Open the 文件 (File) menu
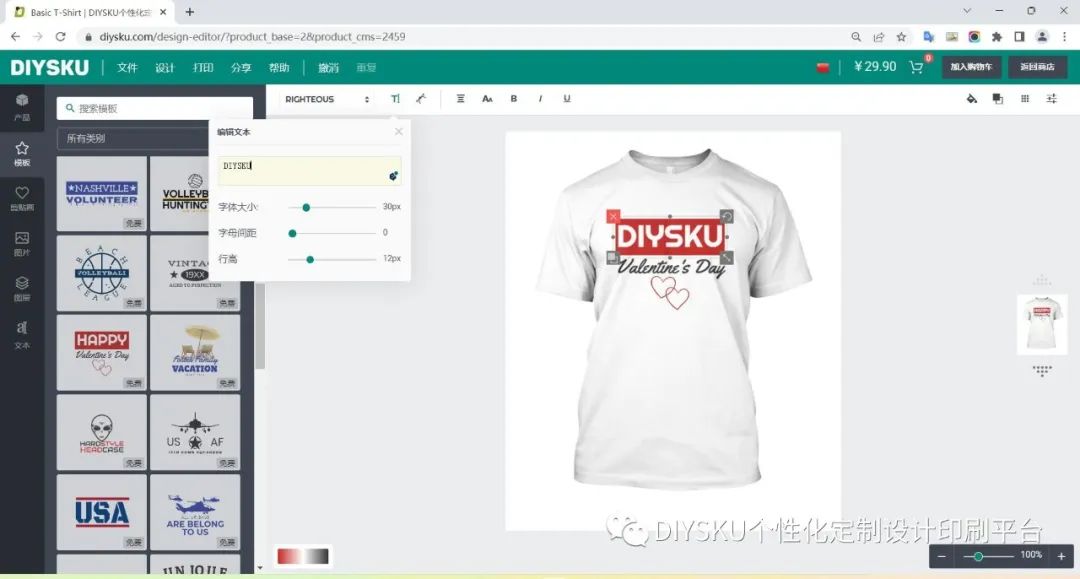Viewport: 1080px width, 579px height. coord(127,67)
